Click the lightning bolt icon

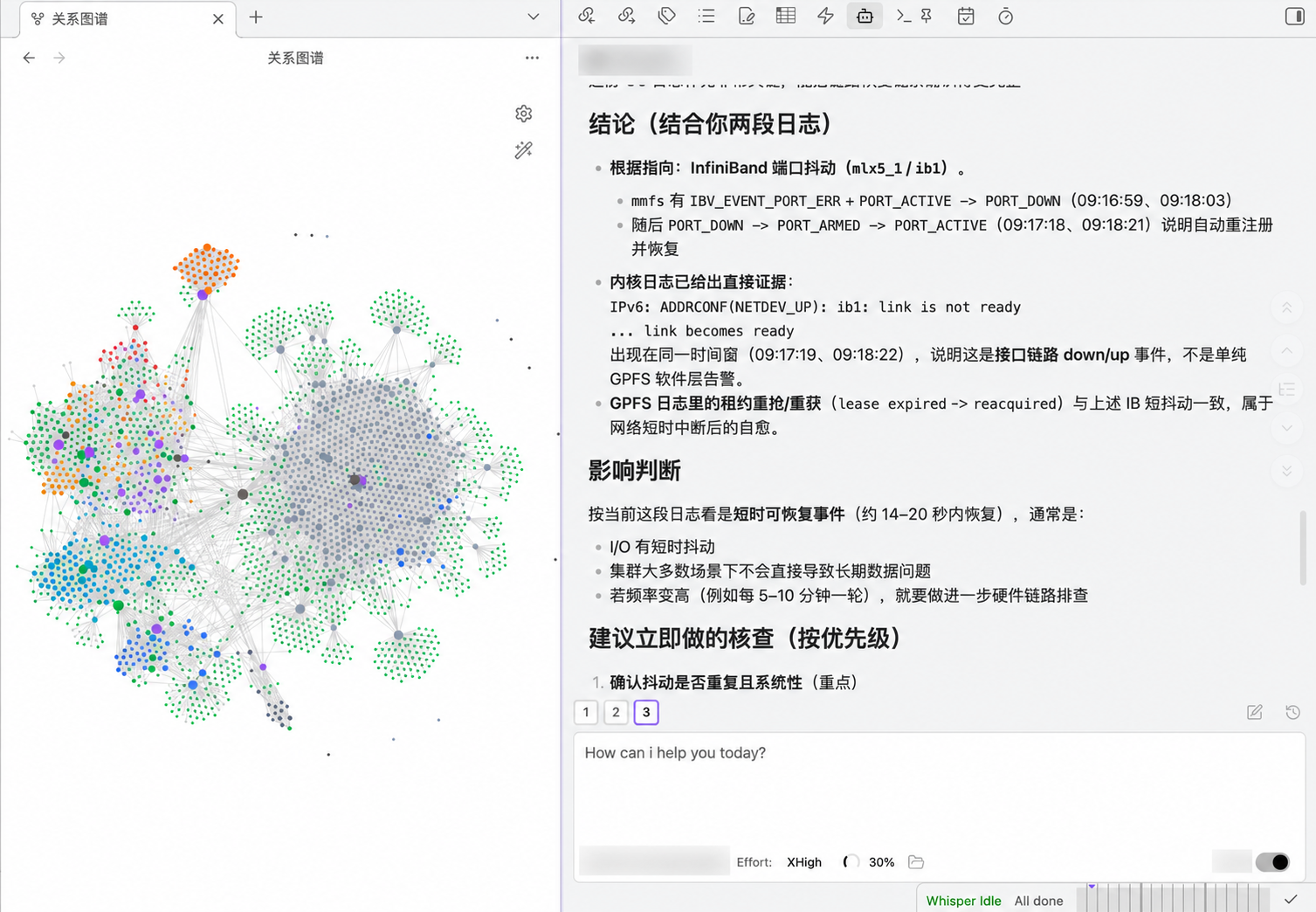click(825, 16)
